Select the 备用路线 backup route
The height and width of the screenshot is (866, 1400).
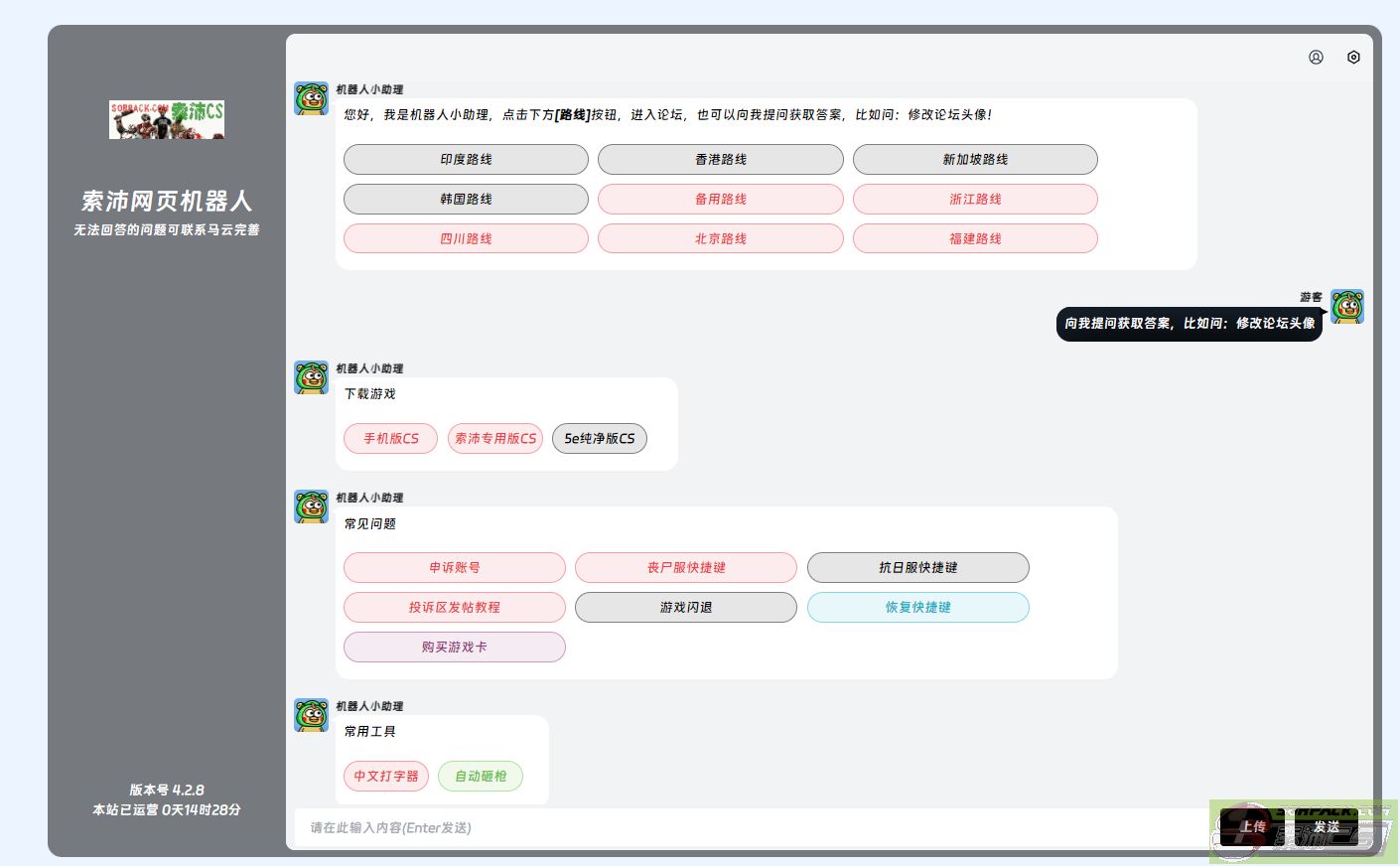(720, 200)
